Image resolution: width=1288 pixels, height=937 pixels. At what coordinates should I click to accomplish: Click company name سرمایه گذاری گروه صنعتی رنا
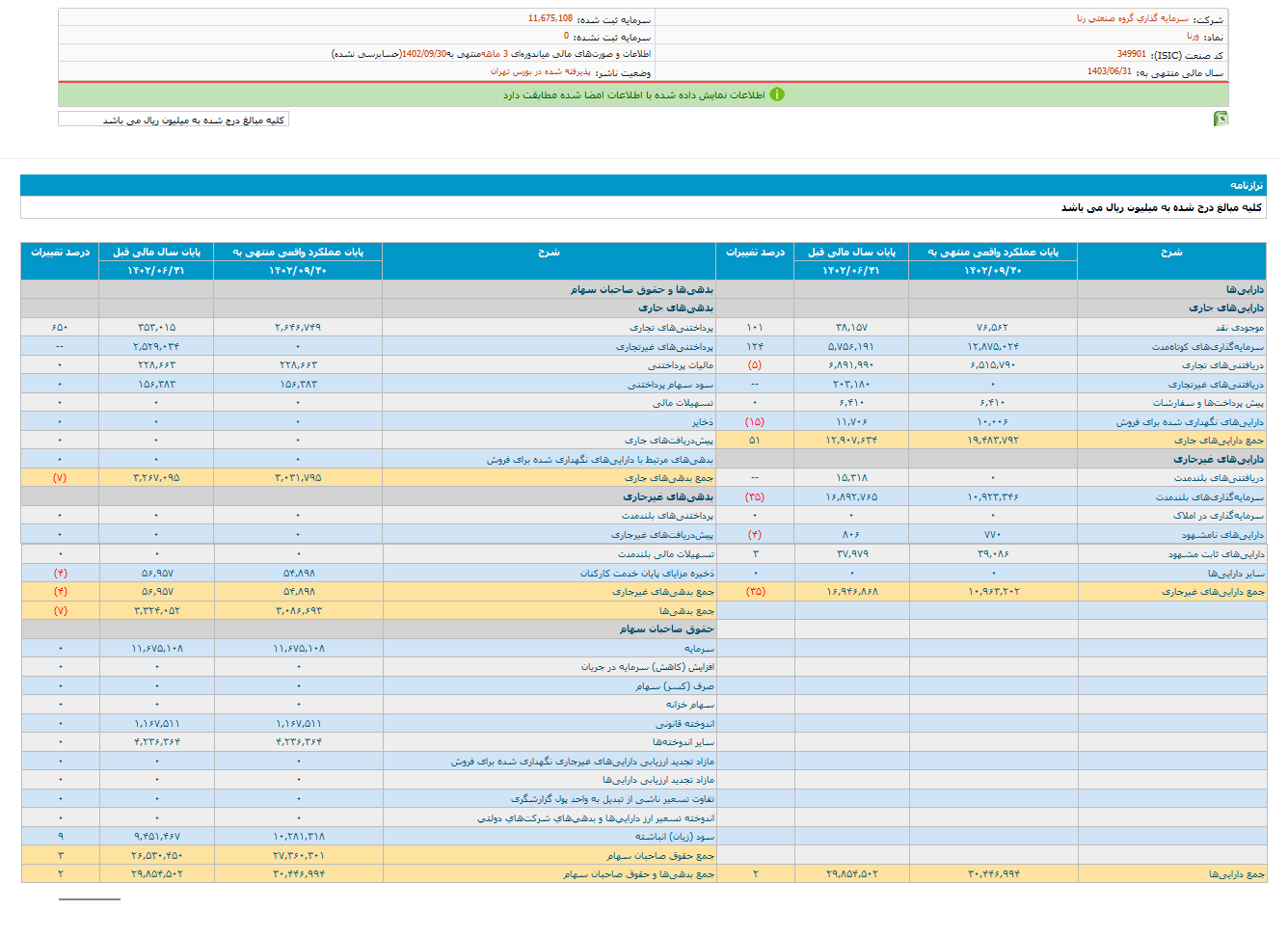1132,18
